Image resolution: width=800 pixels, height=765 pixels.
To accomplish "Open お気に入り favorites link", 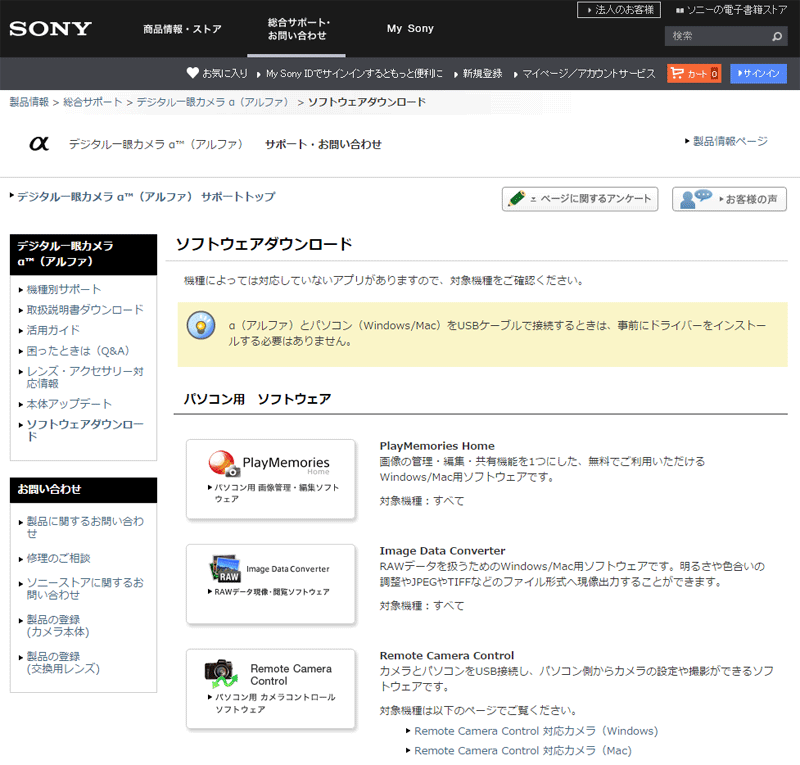I will [224, 73].
